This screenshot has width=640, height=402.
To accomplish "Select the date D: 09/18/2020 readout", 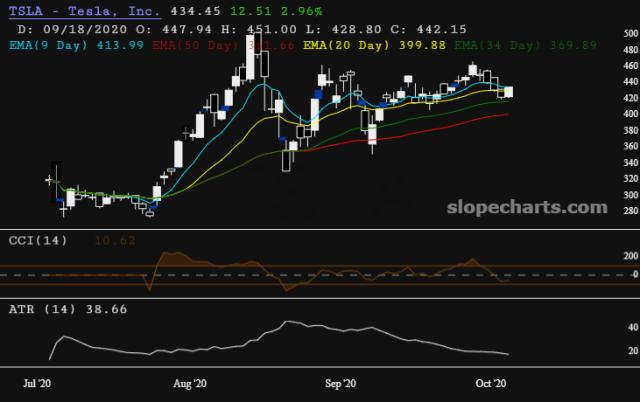I will (72, 29).
